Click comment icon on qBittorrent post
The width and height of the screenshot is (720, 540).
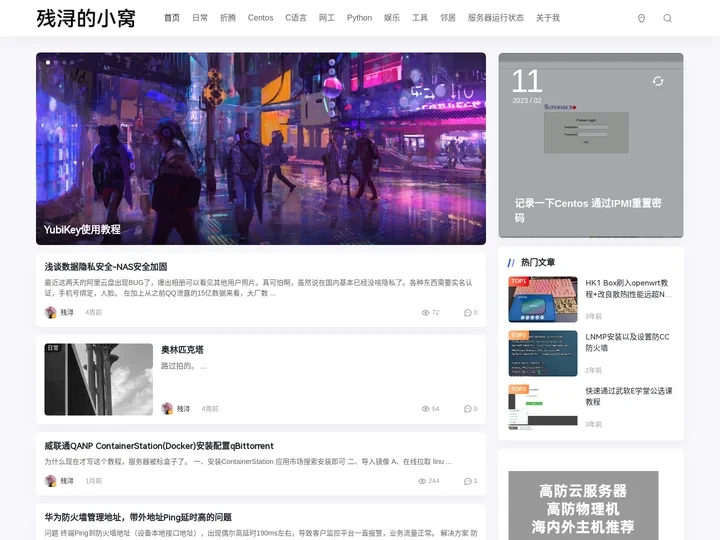pos(467,481)
